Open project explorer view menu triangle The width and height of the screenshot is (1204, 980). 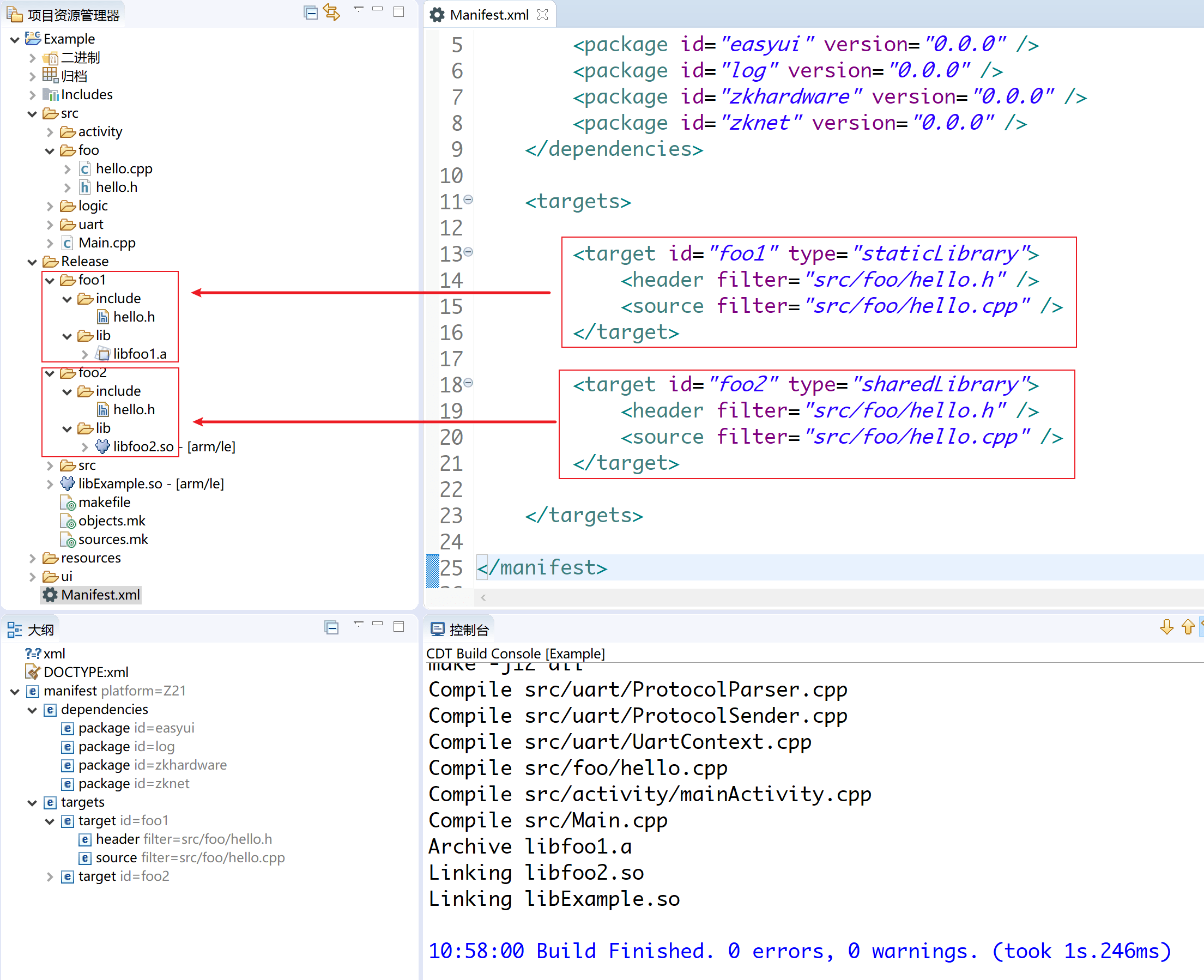click(x=358, y=9)
